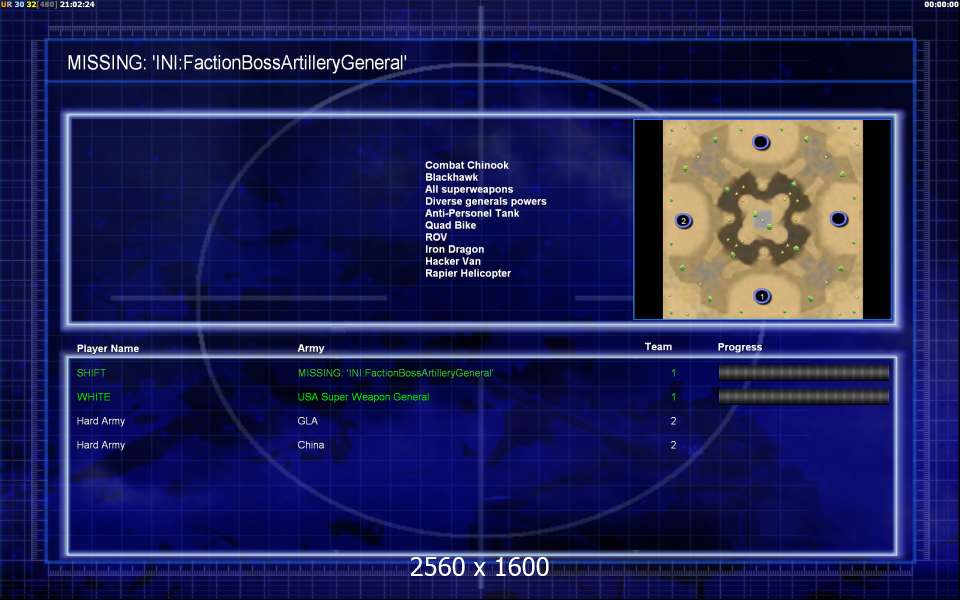Viewport: 960px width, 600px height.
Task: Click the 'Hacker Van' line
Action: click(453, 261)
